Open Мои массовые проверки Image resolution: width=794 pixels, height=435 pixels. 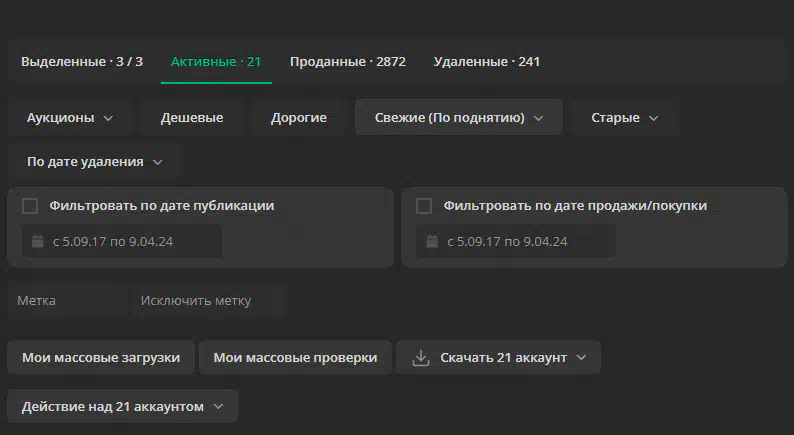(295, 358)
